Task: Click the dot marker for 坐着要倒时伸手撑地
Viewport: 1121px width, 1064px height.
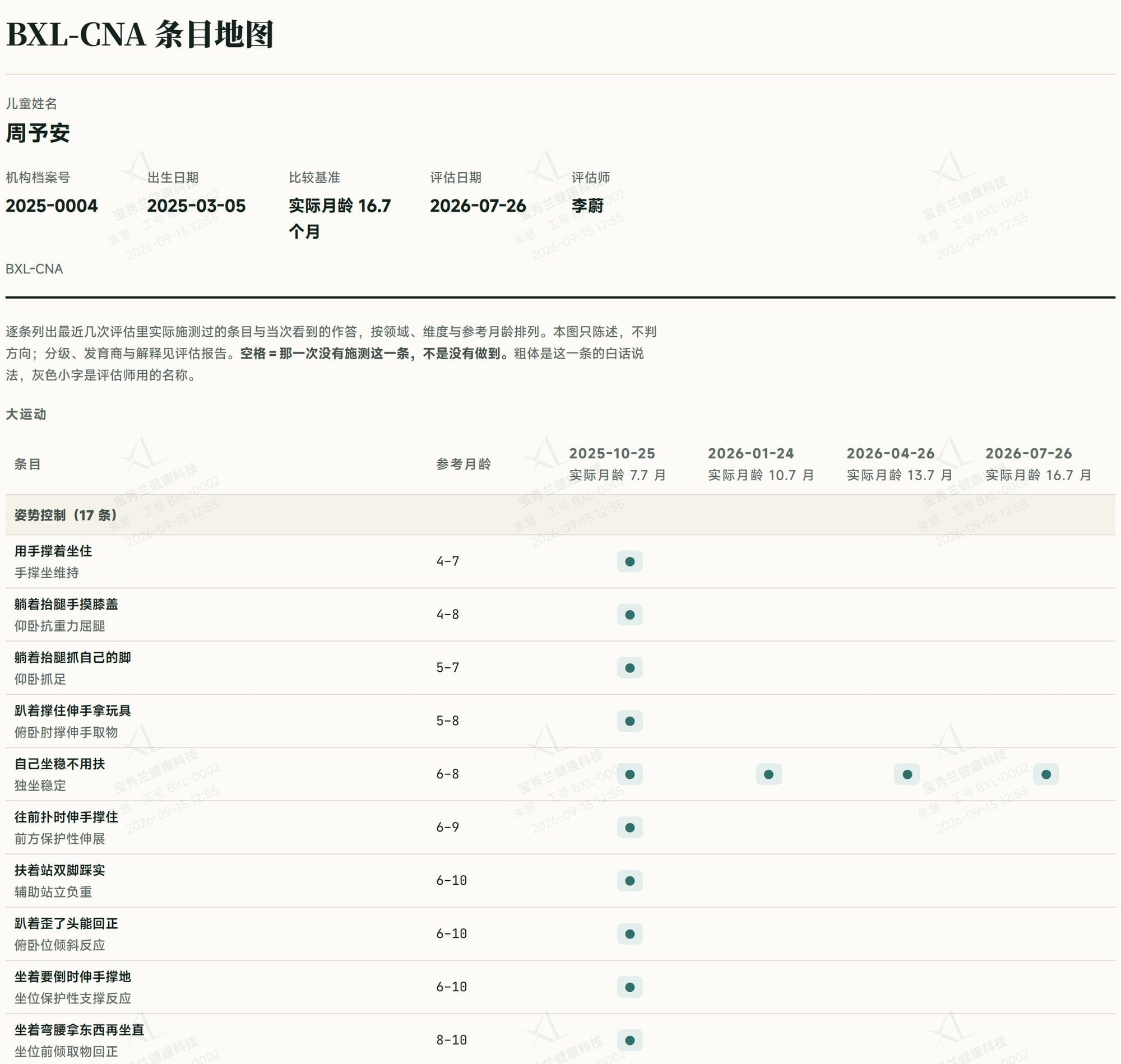Action: pos(629,987)
